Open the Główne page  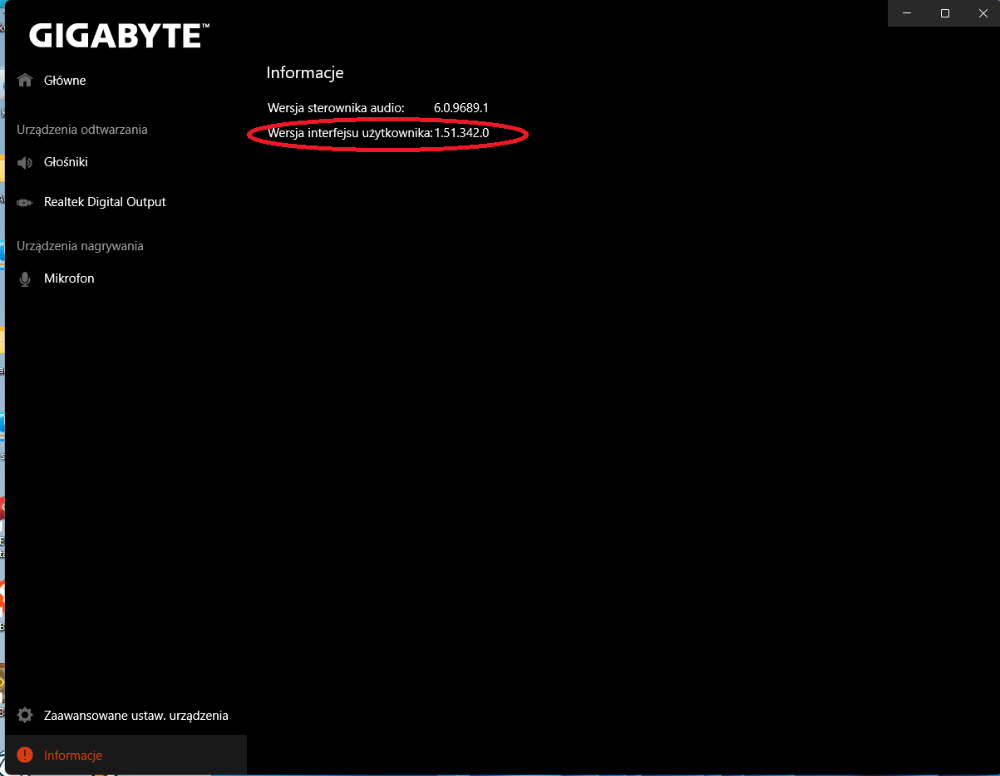click(65, 80)
